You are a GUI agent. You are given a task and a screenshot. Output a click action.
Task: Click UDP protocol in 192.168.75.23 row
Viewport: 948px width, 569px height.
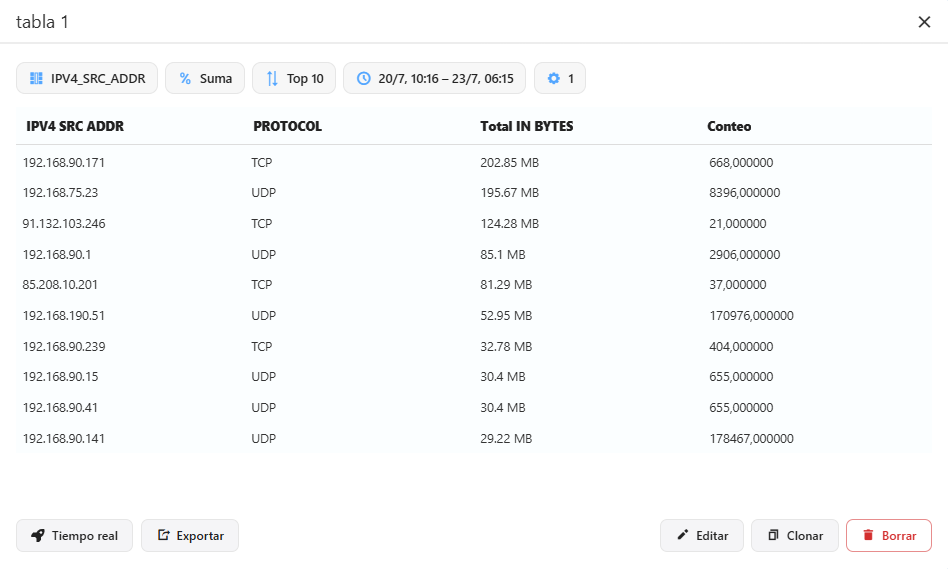(264, 193)
